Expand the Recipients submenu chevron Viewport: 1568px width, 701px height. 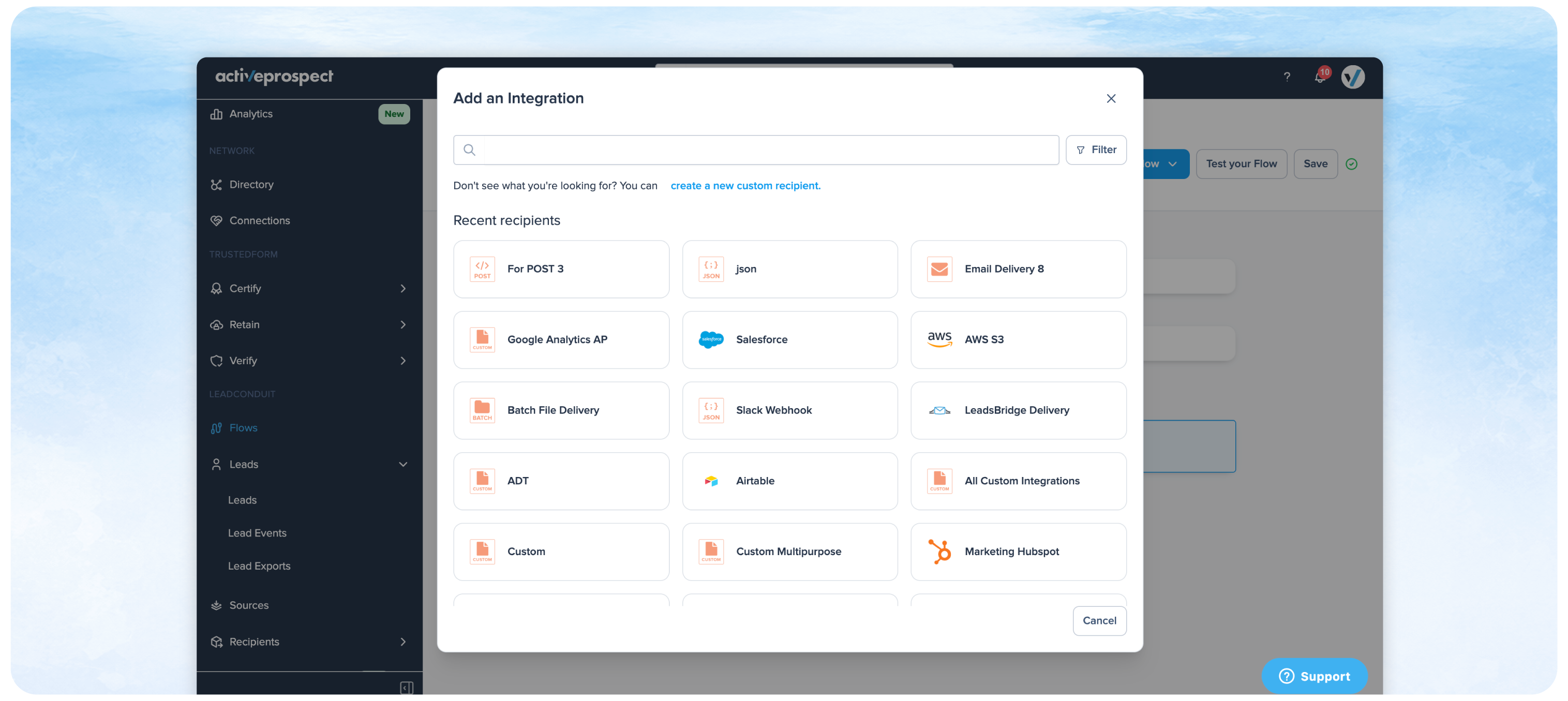pyautogui.click(x=402, y=642)
